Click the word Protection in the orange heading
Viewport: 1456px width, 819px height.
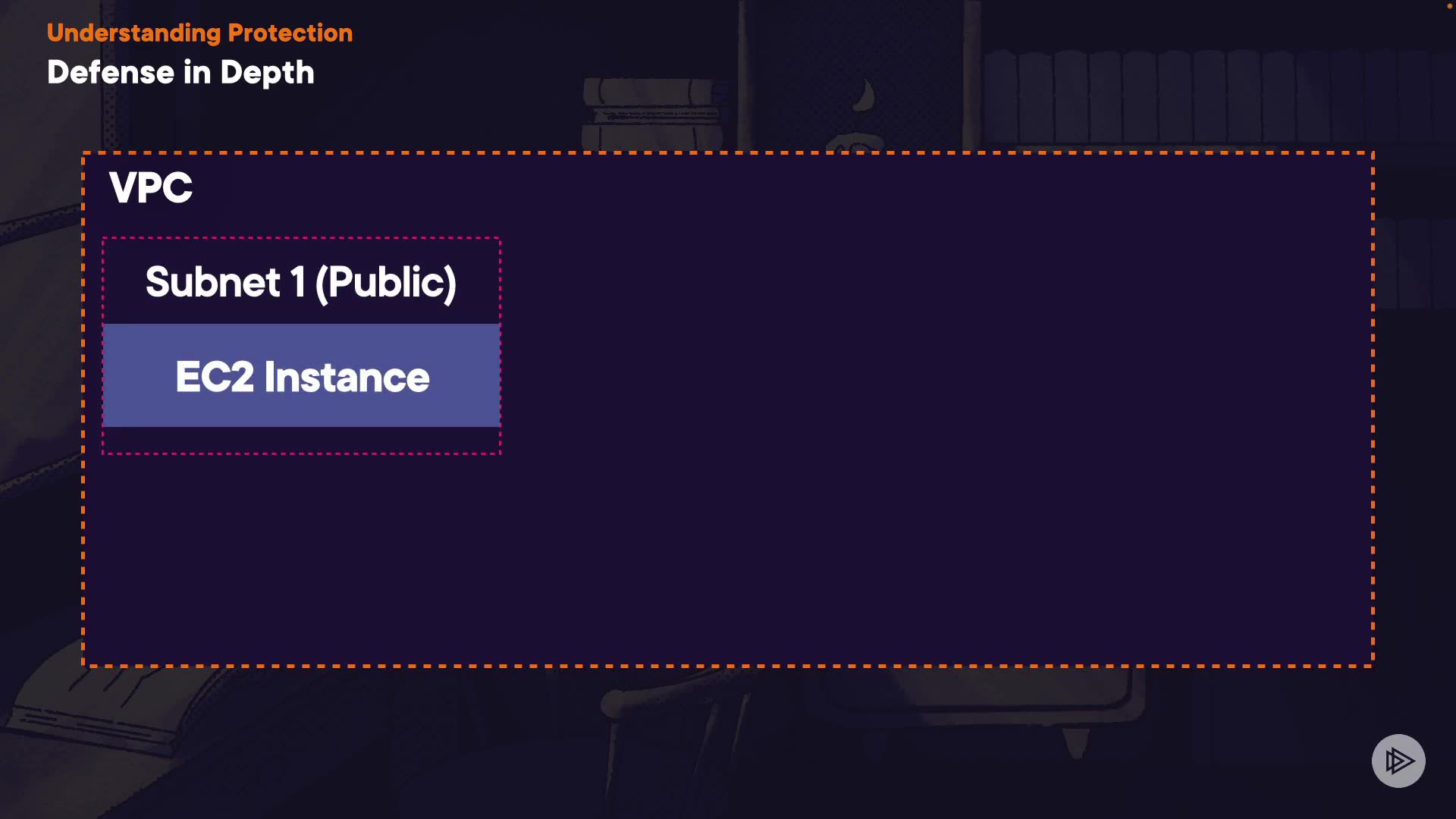[x=290, y=33]
